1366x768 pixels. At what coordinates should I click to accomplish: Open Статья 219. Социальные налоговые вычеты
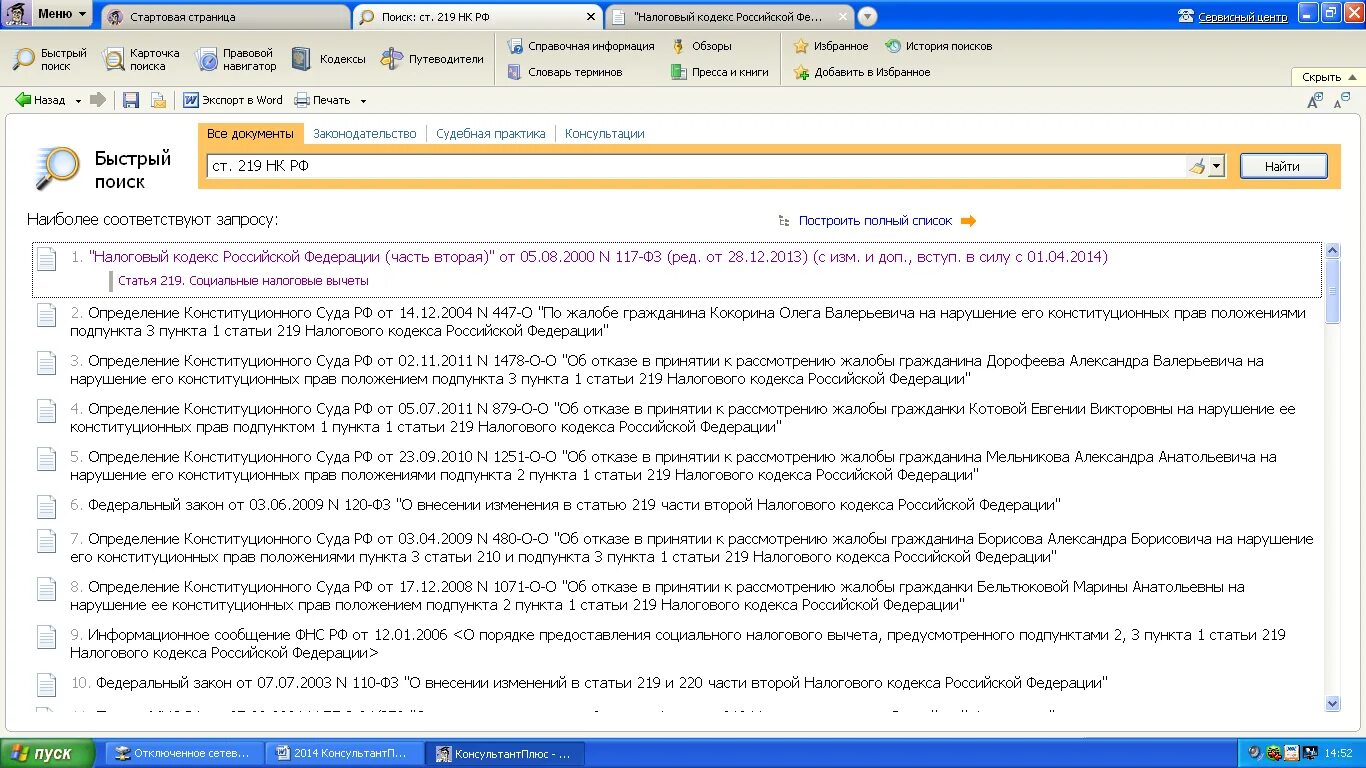coord(243,281)
